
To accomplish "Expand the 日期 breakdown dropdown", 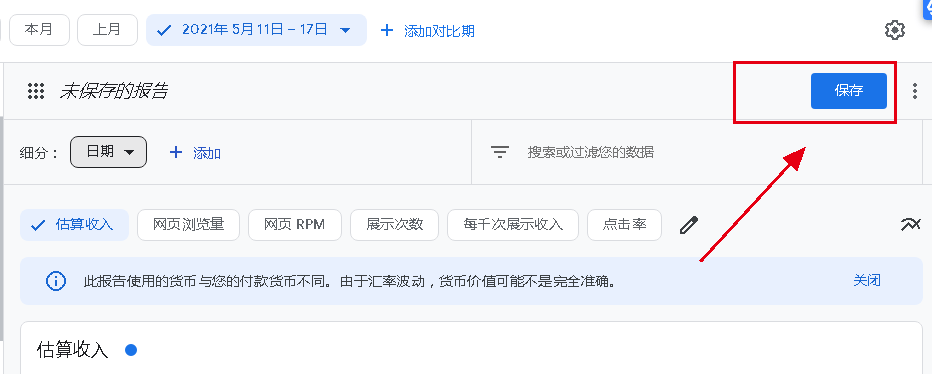I will 108,152.
